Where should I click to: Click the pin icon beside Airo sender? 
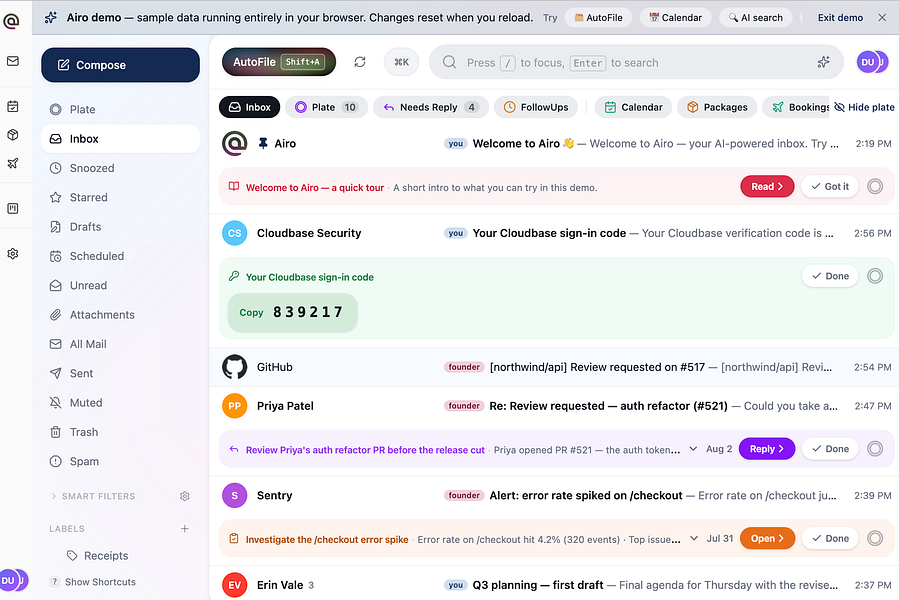[x=263, y=143]
